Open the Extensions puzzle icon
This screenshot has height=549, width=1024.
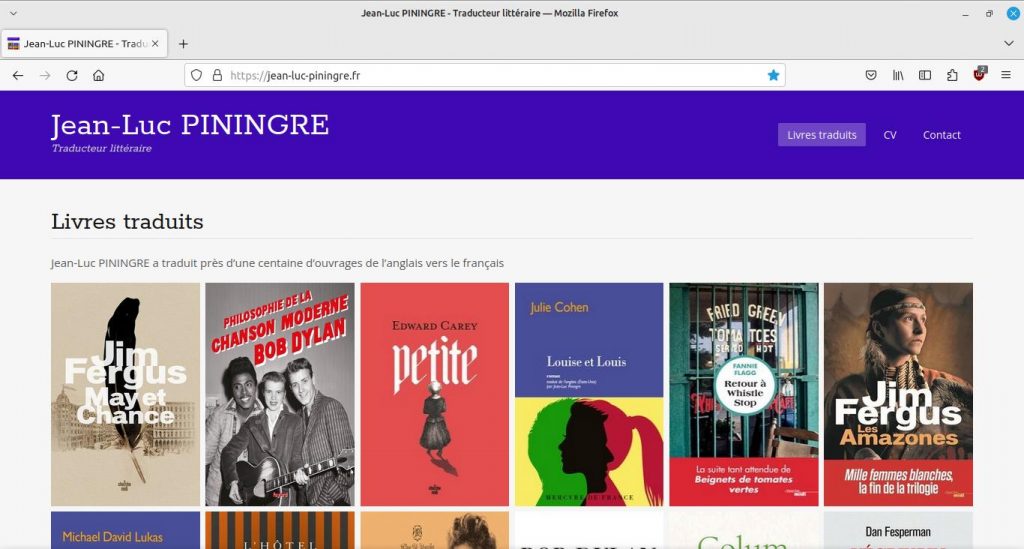[952, 75]
